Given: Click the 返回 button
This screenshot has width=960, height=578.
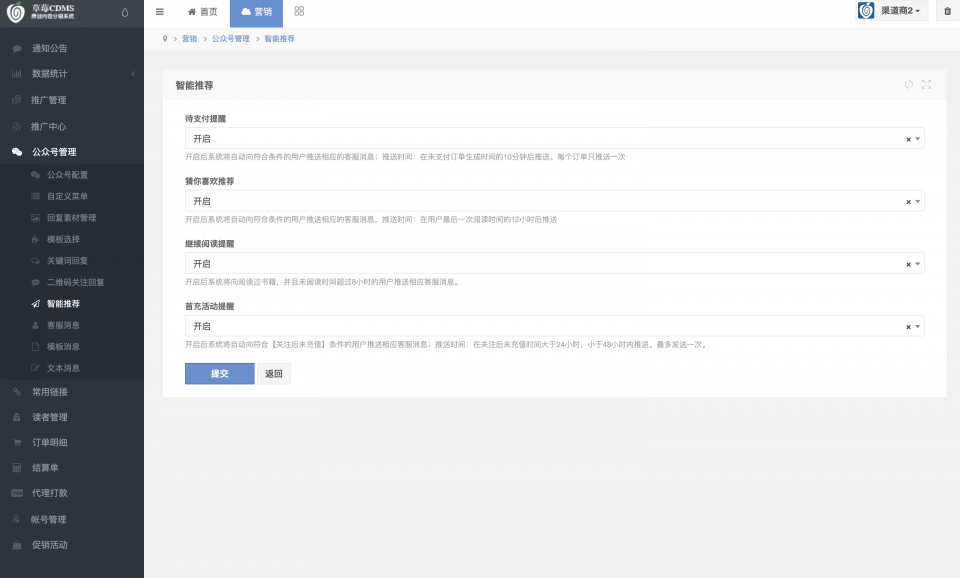Looking at the screenshot, I should [274, 373].
